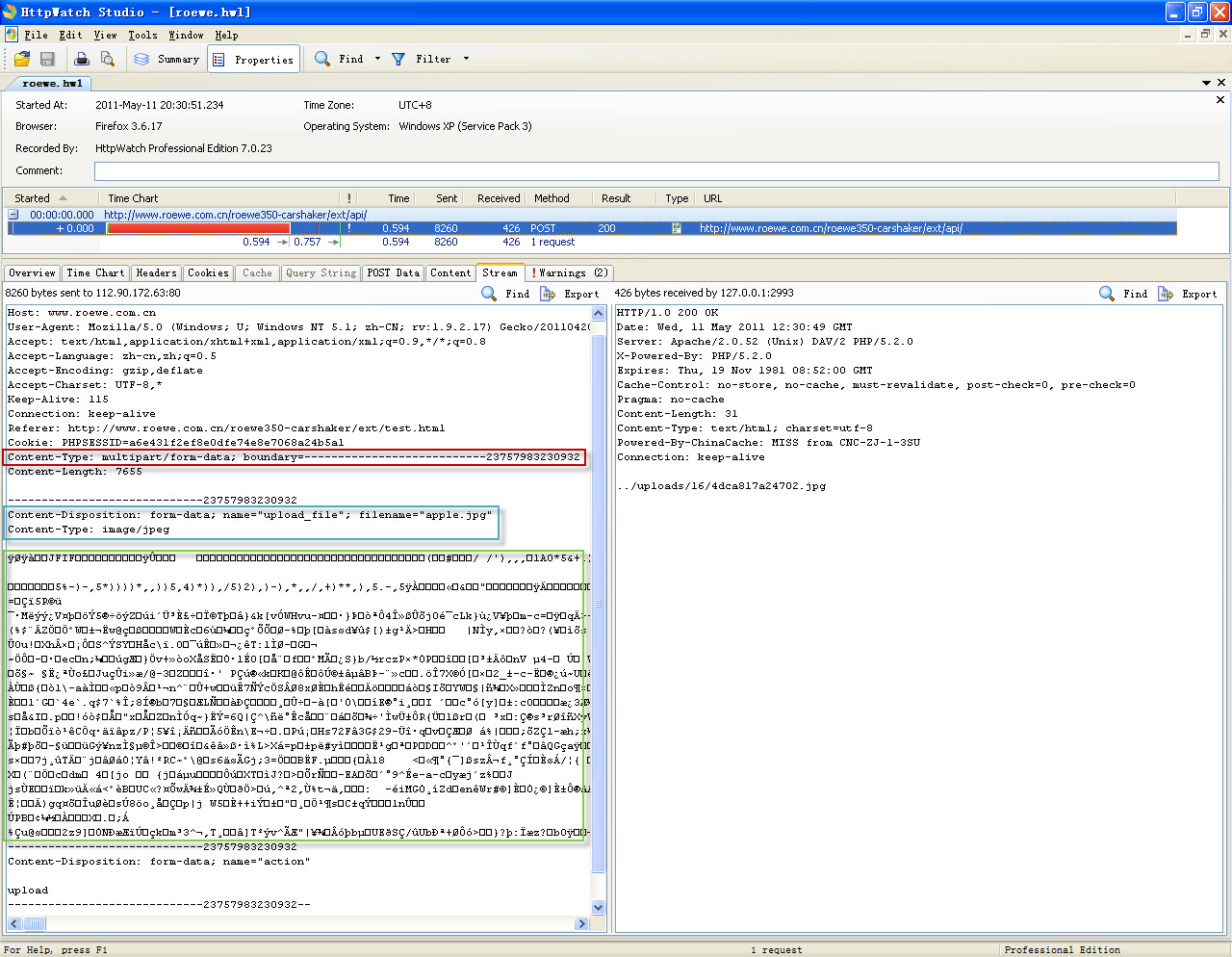The width and height of the screenshot is (1232, 957).
Task: Switch to the Query String tab
Action: point(321,273)
